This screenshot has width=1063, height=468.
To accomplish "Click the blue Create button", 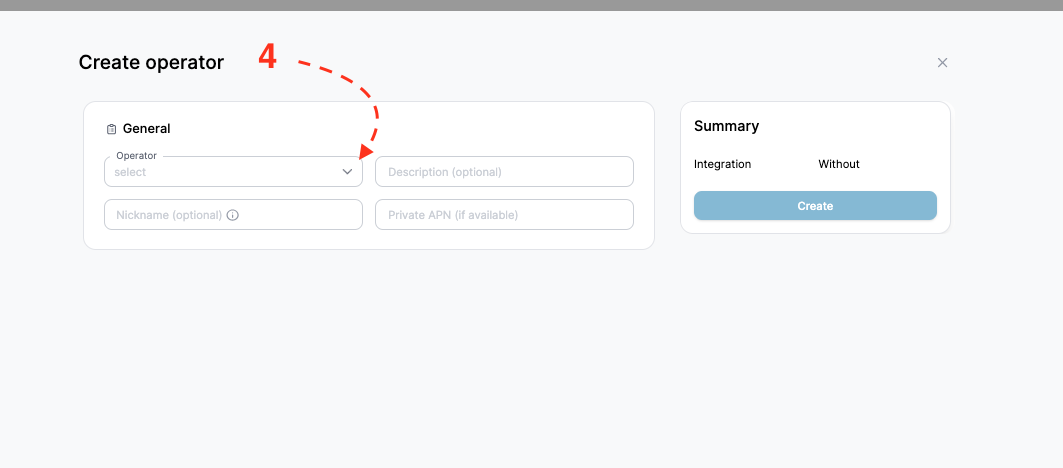I will click(x=815, y=206).
